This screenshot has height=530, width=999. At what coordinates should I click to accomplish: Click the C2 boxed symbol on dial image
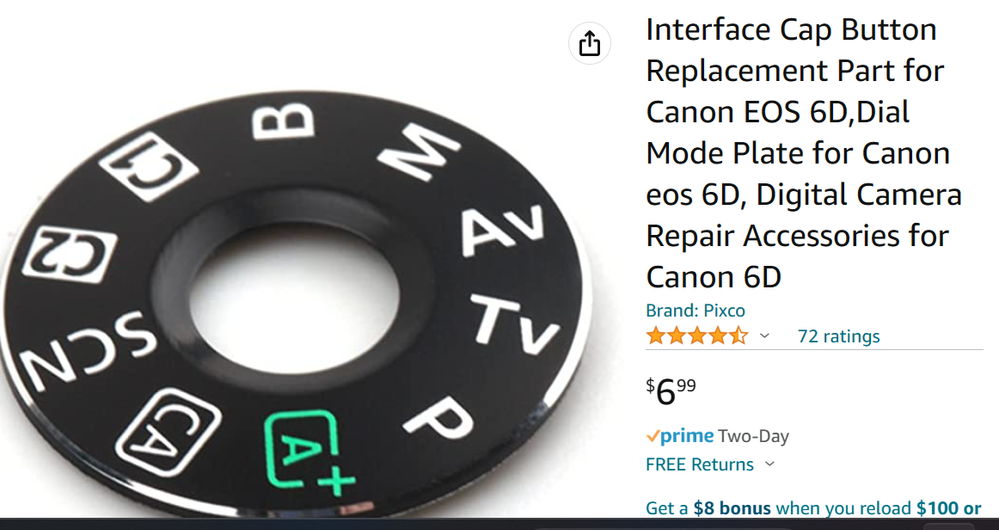(69, 254)
